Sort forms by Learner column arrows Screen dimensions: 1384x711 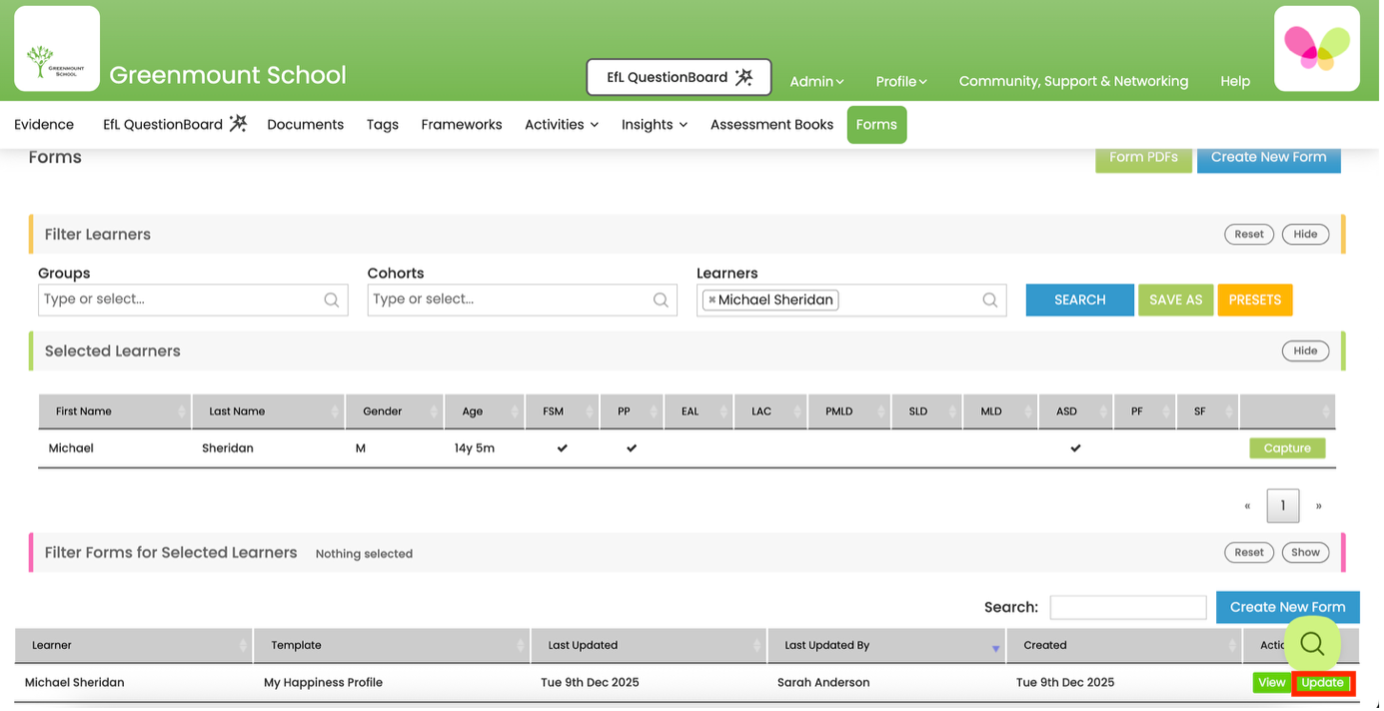click(x=243, y=648)
